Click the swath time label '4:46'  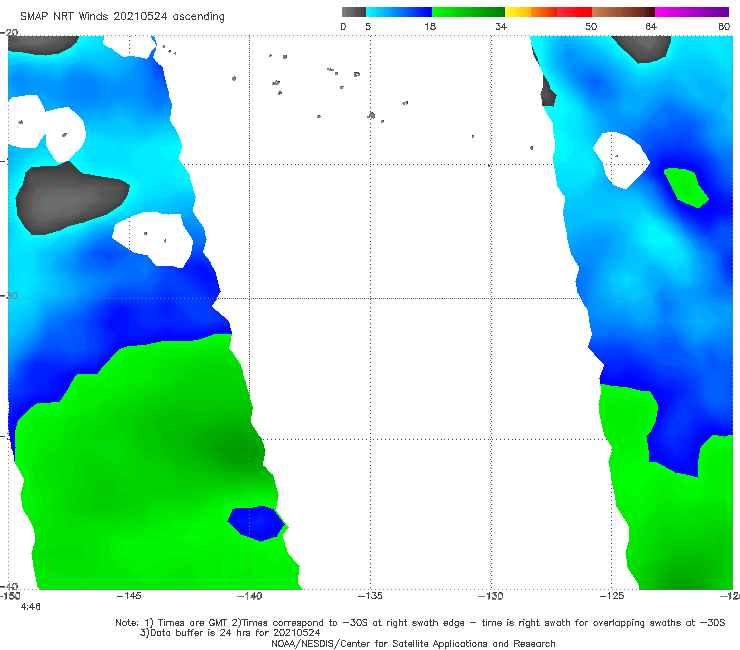coord(31,607)
